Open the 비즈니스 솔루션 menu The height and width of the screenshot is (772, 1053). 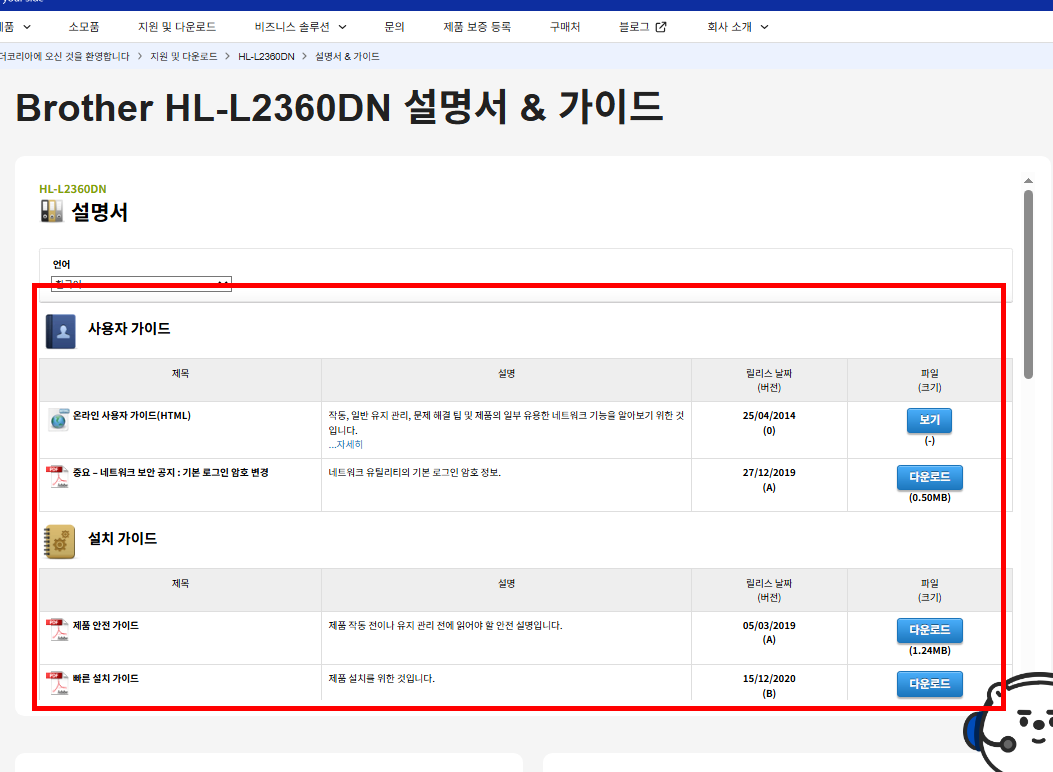click(x=298, y=27)
